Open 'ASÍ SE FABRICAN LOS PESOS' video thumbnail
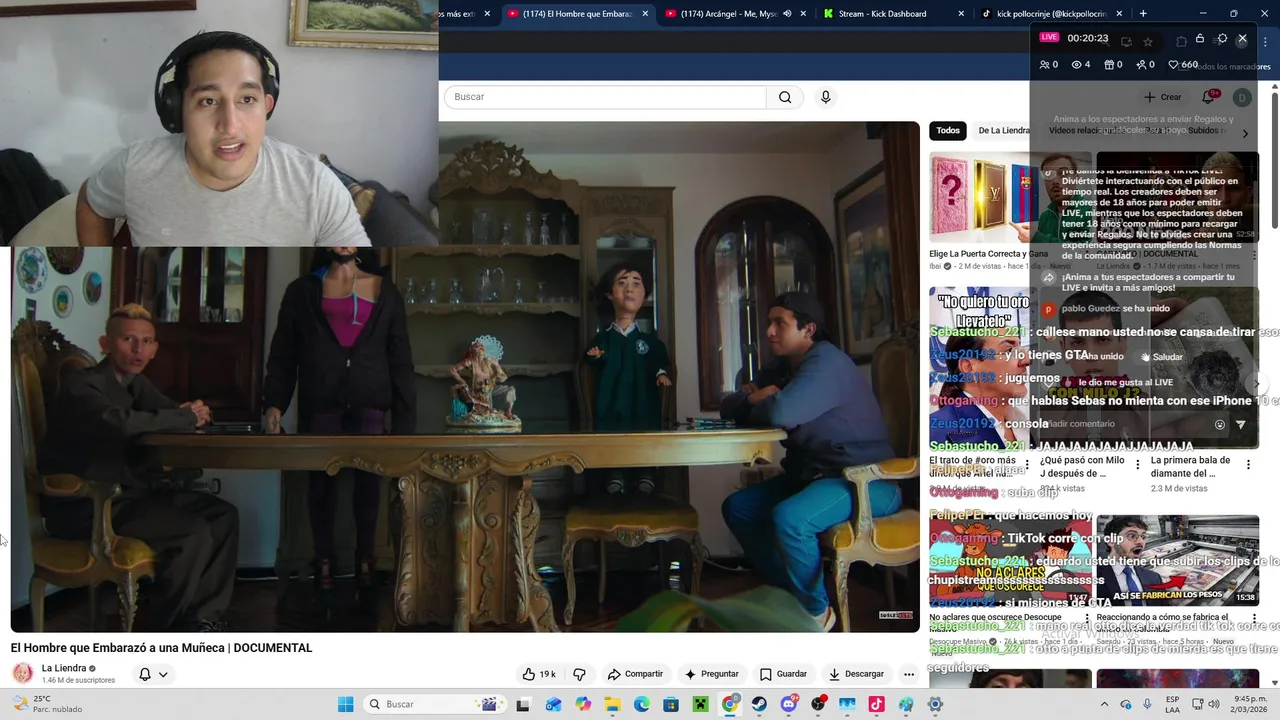The height and width of the screenshot is (720, 1280). [1177, 560]
